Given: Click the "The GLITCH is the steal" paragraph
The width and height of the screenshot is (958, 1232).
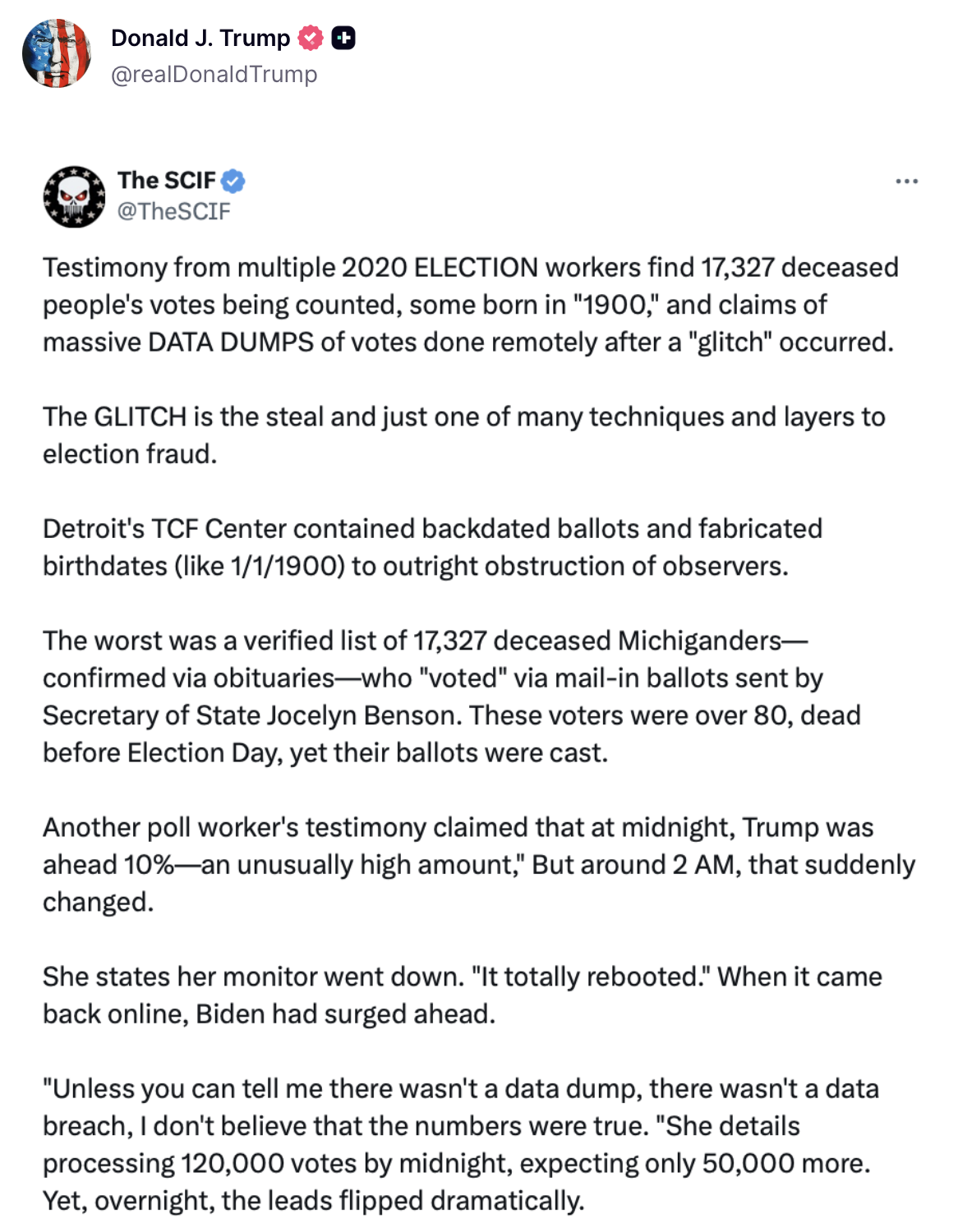Looking at the screenshot, I should point(463,434).
